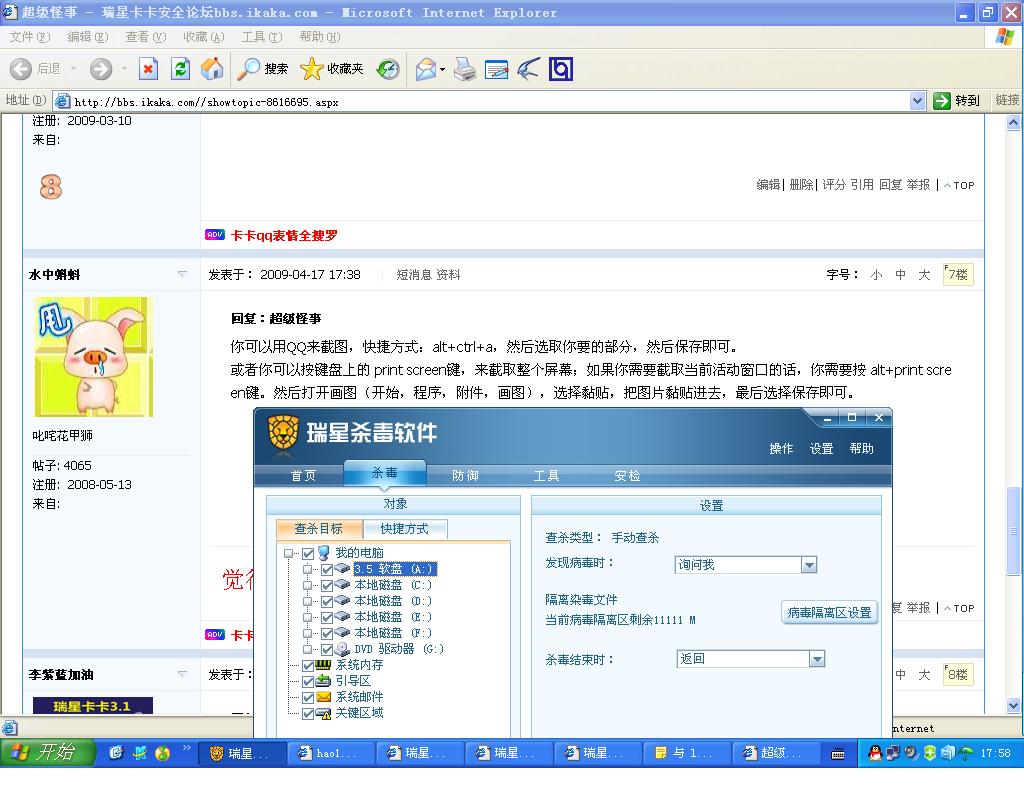Click the Go arrow 转到 button
This screenshot has height=800, width=1024.
click(x=957, y=101)
